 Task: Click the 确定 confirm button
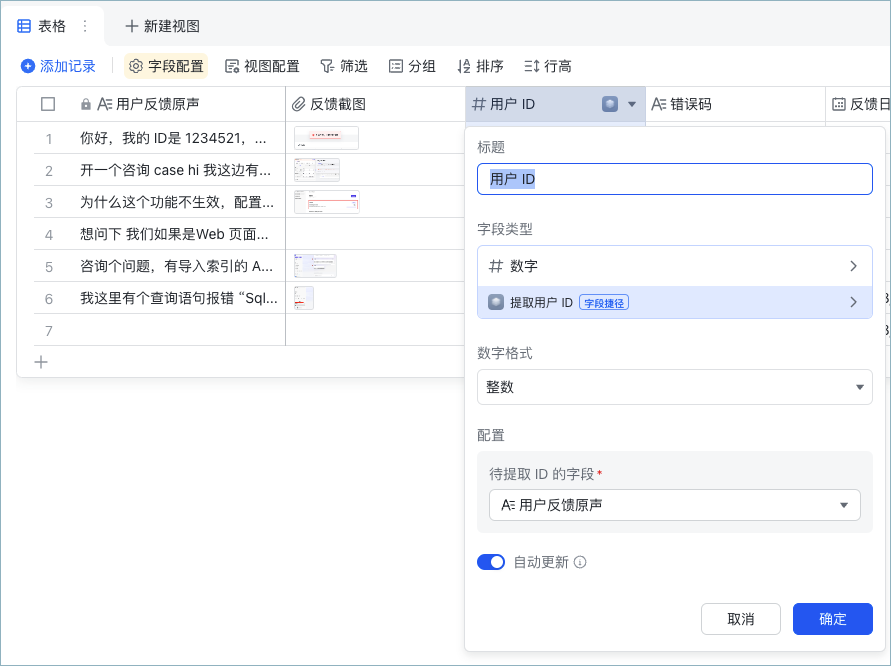832,619
